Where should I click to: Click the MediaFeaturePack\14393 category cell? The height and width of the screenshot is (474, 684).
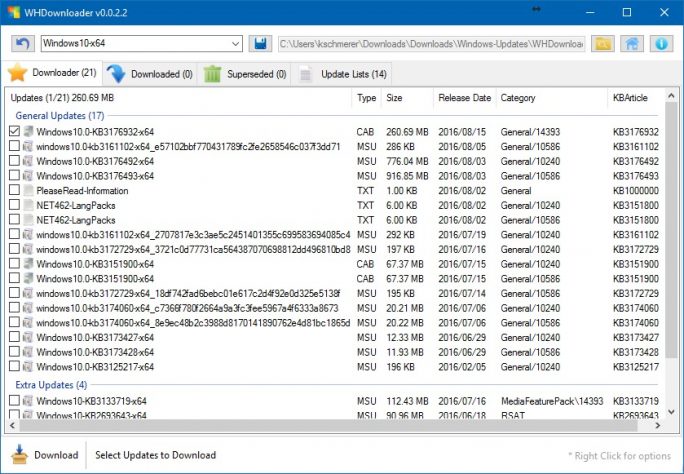(552, 401)
